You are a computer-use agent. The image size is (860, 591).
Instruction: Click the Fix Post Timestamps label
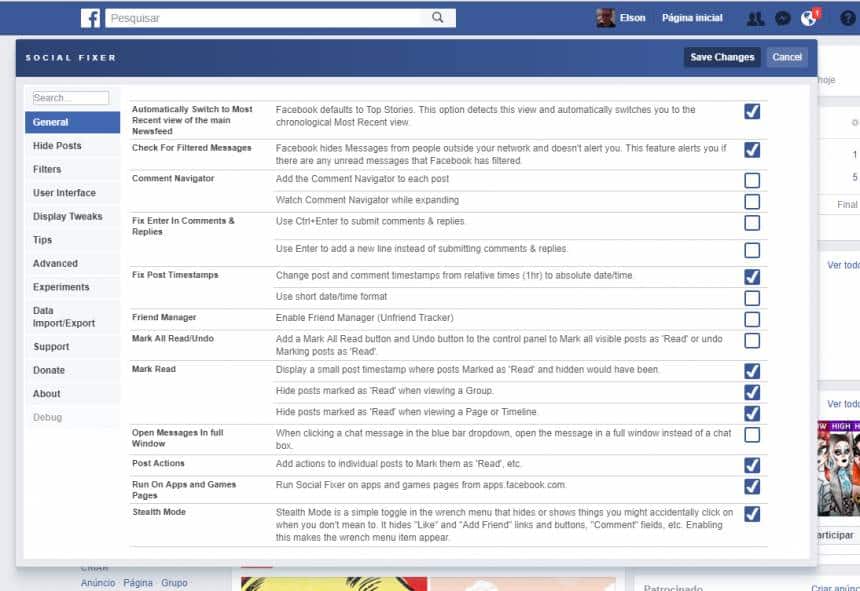click(175, 275)
